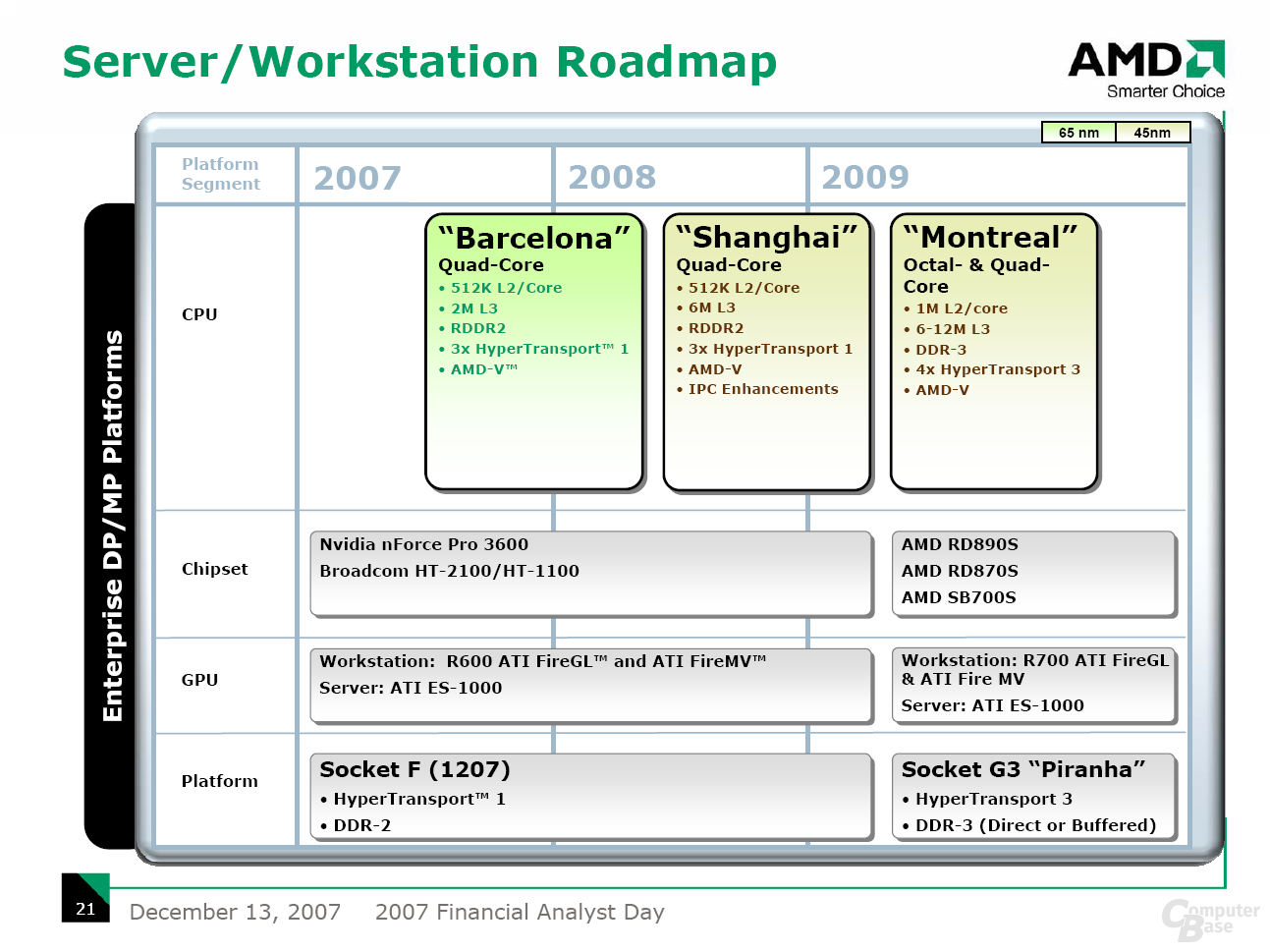Click the slide number 21 badge
Image resolution: width=1270 pixels, height=952 pixels.
click(85, 908)
